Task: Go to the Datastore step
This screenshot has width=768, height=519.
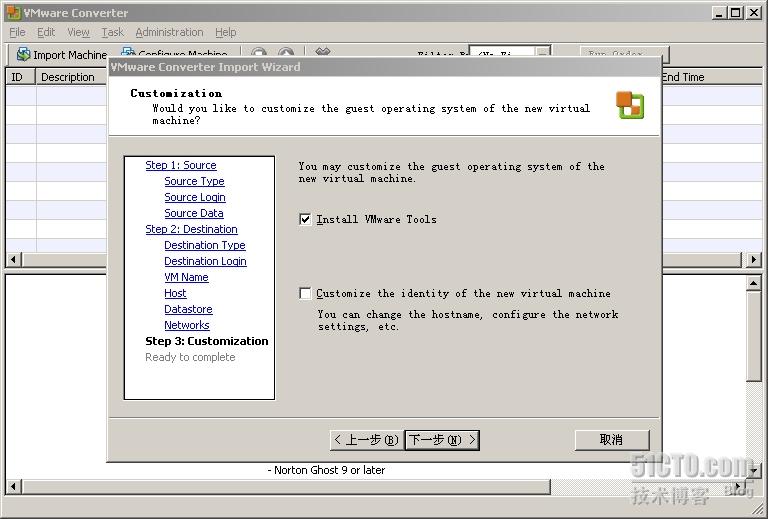Action: pos(189,309)
